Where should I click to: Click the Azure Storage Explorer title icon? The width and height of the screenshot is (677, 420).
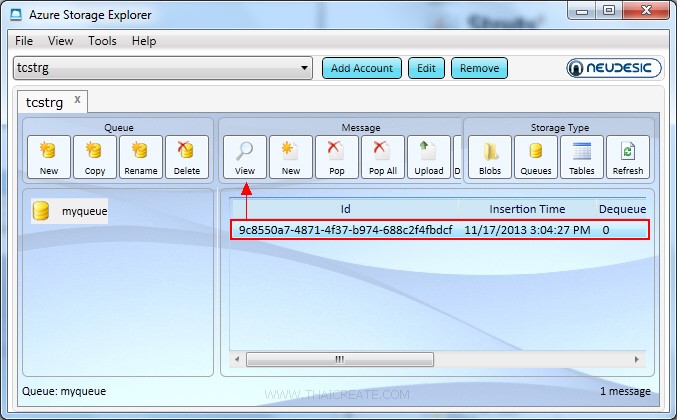tap(16, 15)
